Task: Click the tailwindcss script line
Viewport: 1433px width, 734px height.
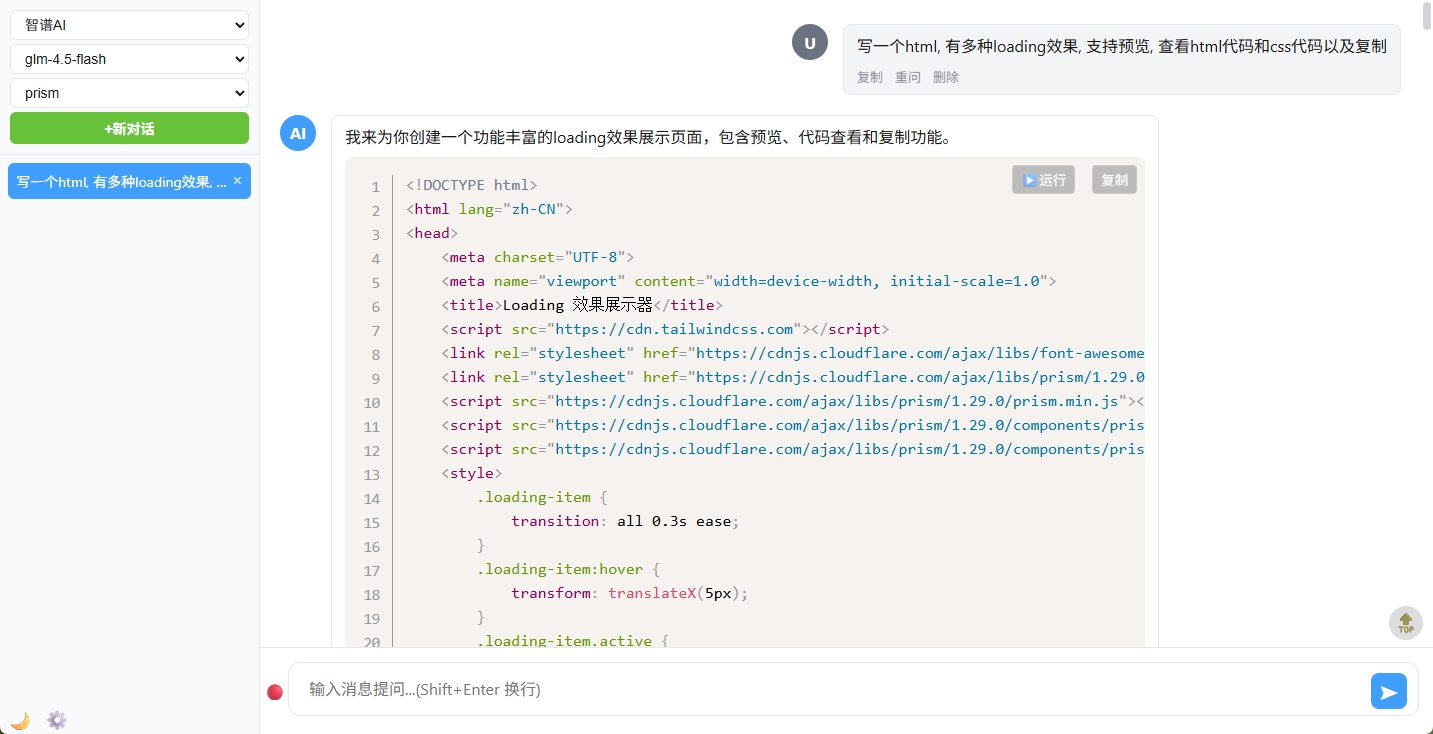Action: (x=665, y=329)
